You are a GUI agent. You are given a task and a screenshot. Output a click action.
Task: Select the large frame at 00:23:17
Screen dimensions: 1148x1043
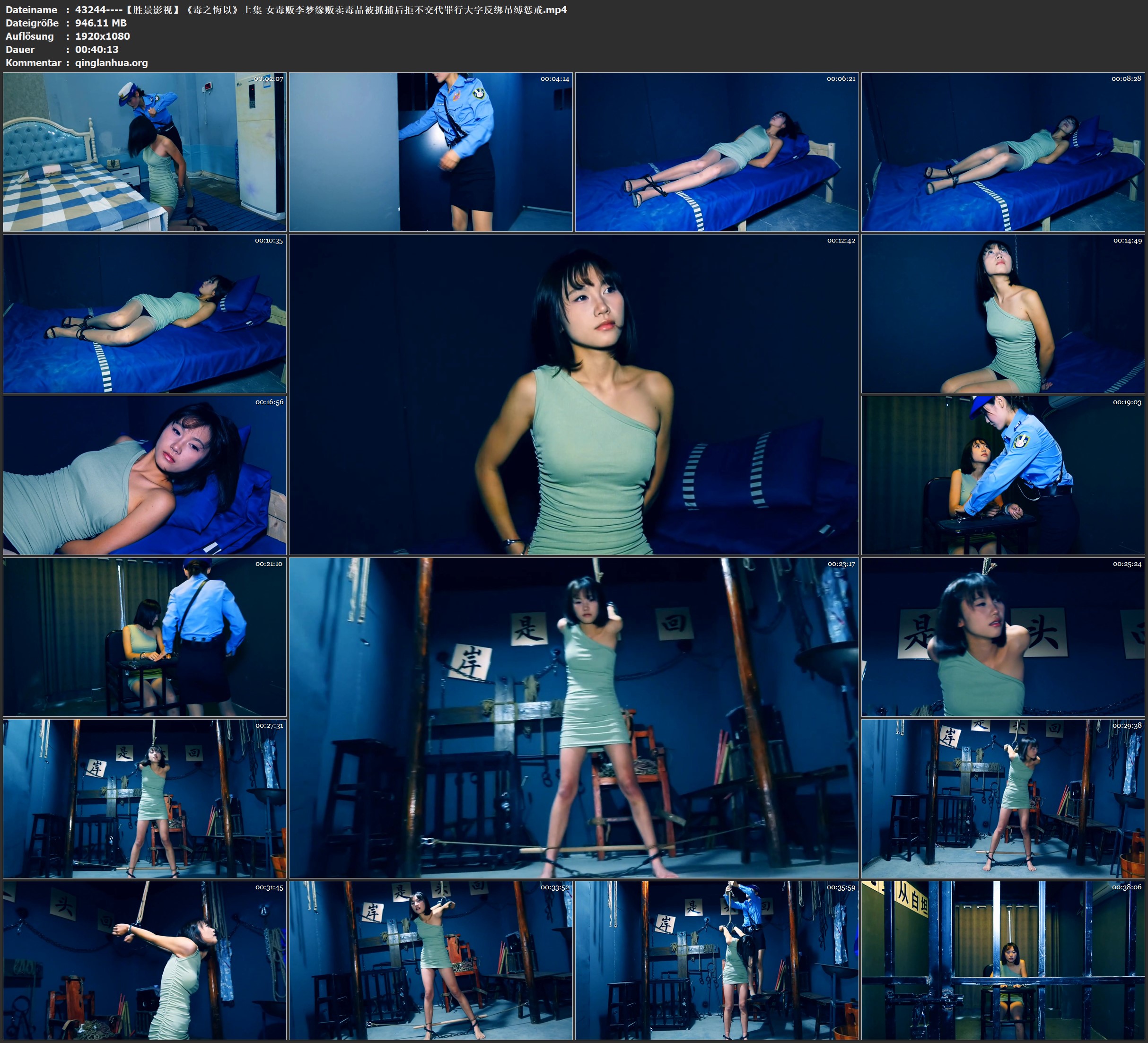(x=573, y=718)
